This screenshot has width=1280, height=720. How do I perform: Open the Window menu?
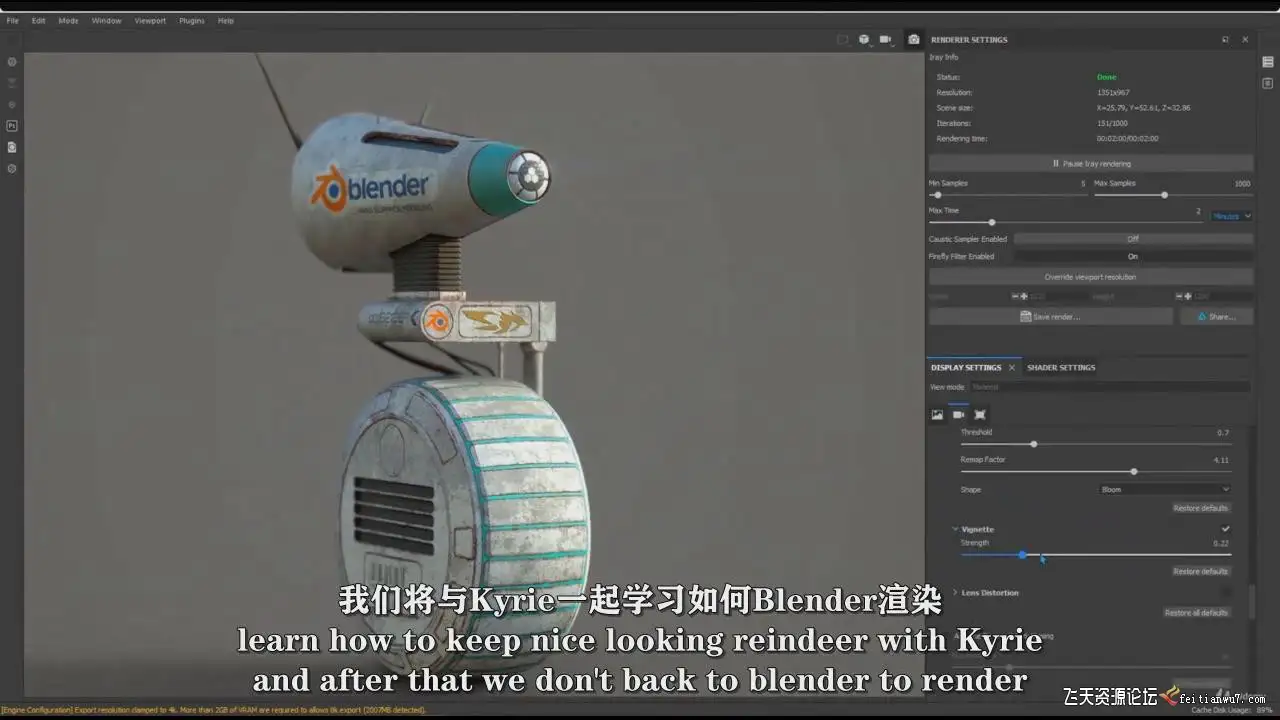pos(106,21)
